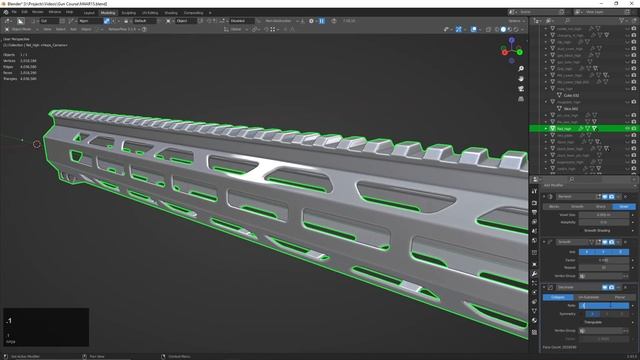Open the outliner display mode dropdown
The width and height of the screenshot is (640, 360).
550,20
